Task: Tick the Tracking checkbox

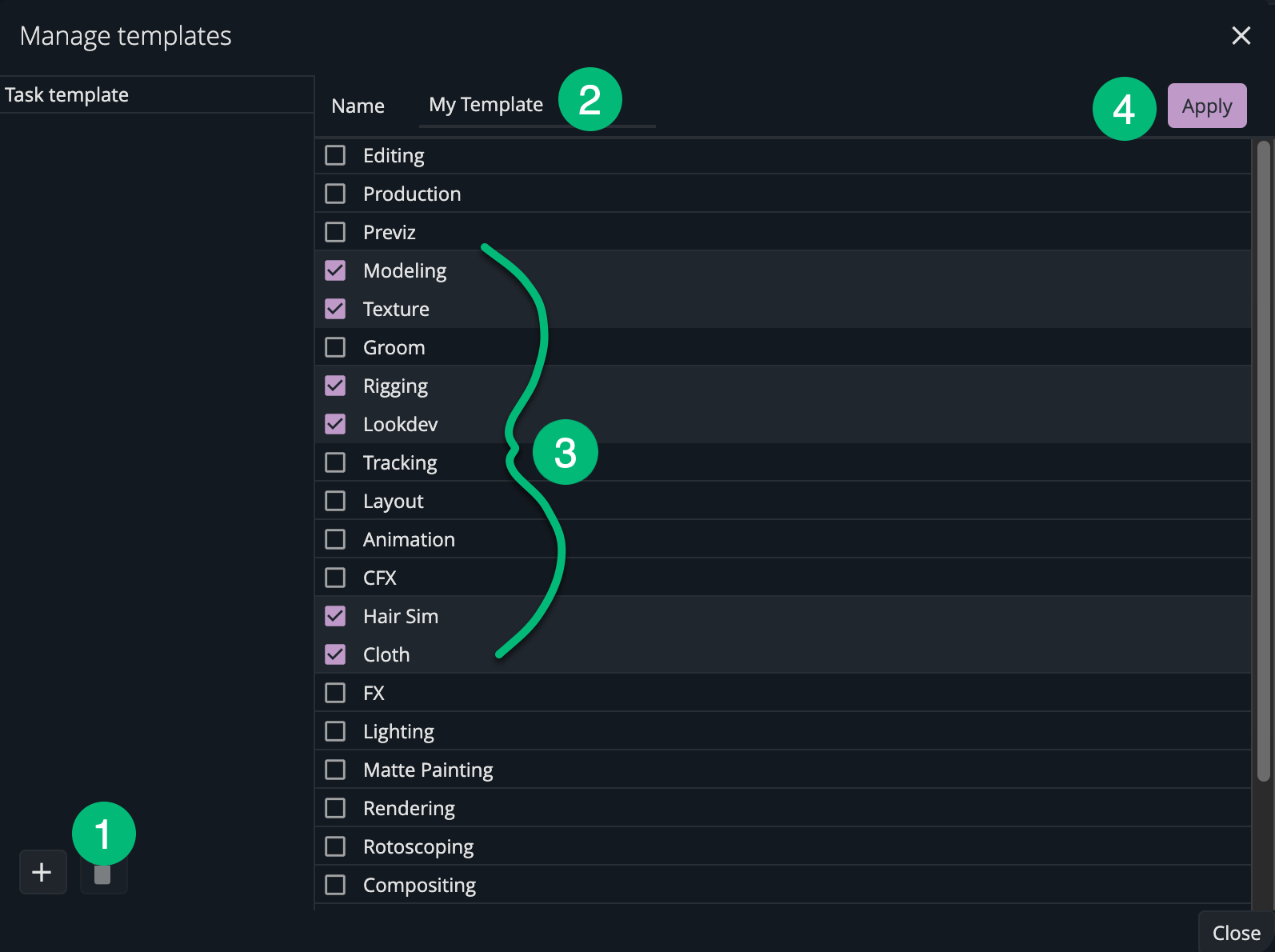Action: pyautogui.click(x=335, y=462)
